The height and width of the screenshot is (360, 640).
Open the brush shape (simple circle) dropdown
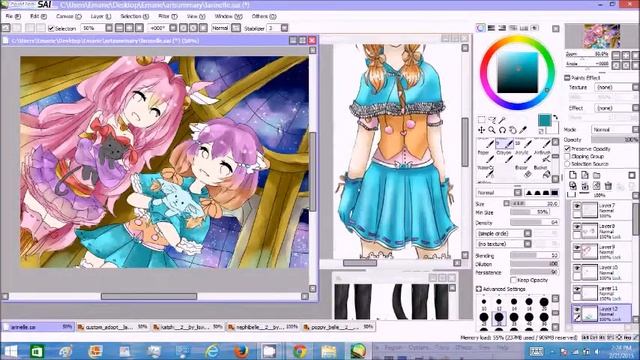pyautogui.click(x=504, y=233)
